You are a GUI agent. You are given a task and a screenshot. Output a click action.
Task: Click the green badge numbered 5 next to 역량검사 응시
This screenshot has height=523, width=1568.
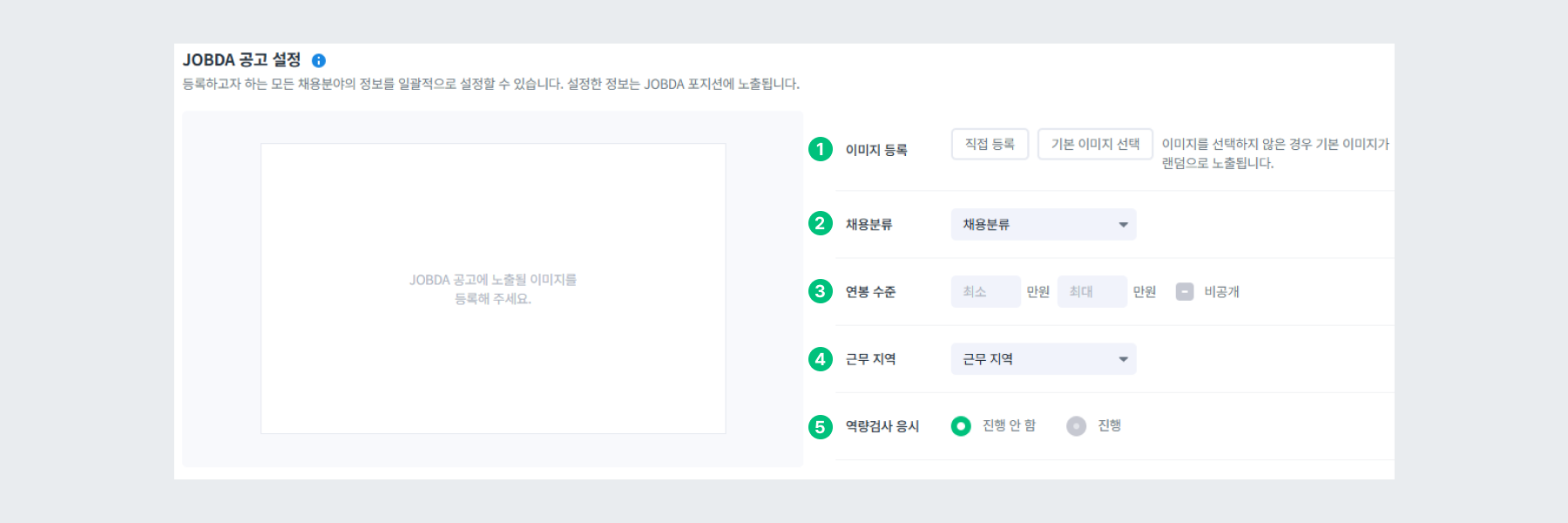click(x=820, y=426)
